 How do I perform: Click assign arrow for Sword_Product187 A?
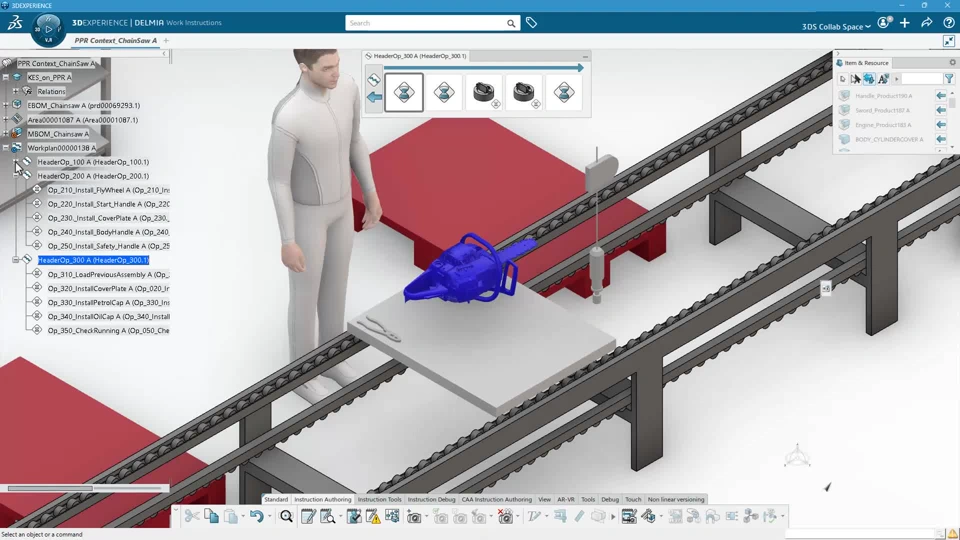pos(941,110)
